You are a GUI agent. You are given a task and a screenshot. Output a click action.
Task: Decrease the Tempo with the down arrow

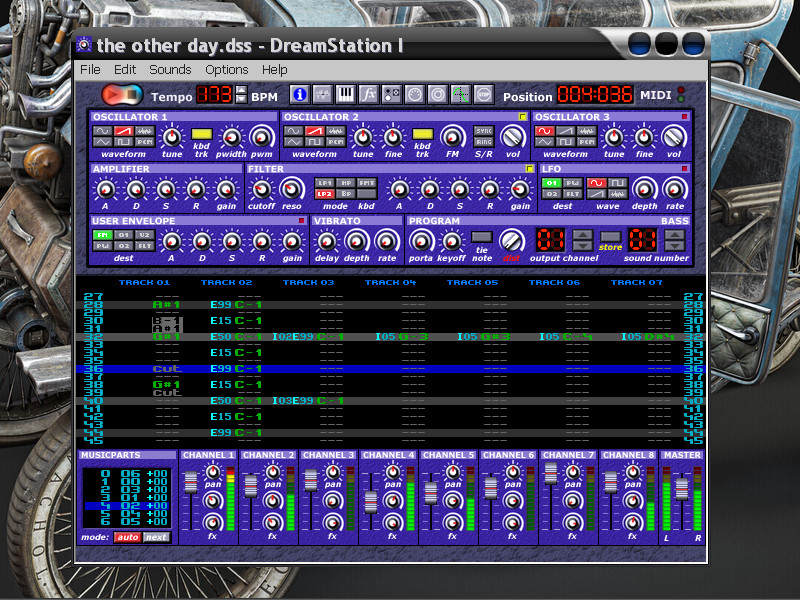click(242, 99)
